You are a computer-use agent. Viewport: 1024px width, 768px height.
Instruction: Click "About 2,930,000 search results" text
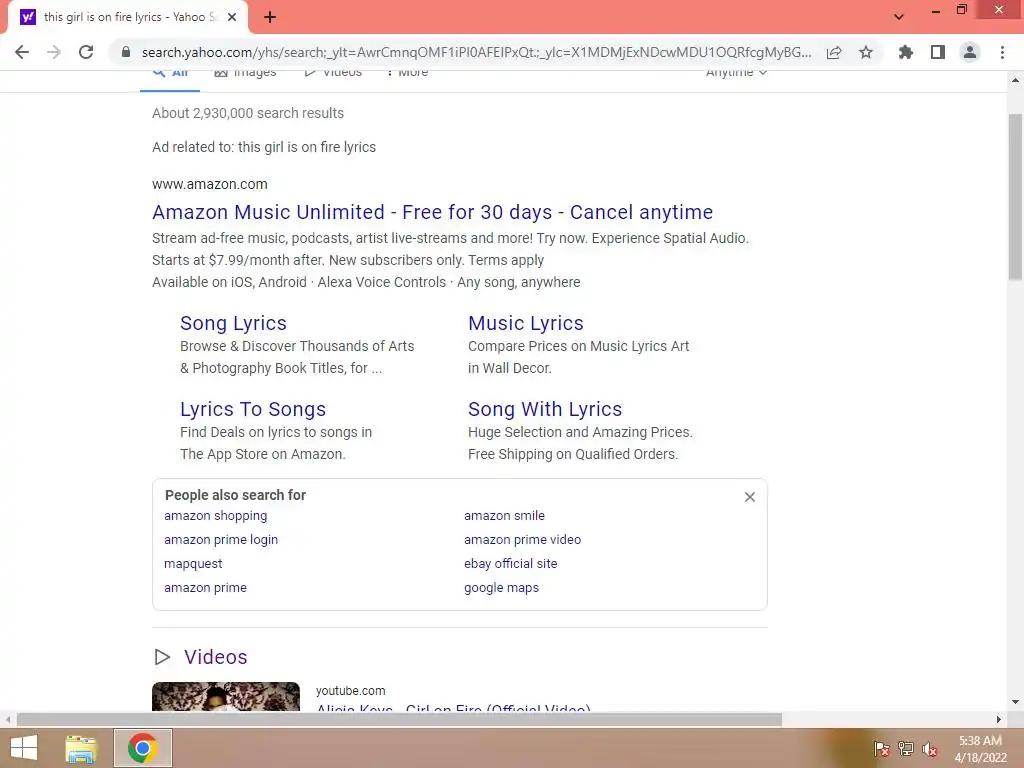click(x=248, y=113)
